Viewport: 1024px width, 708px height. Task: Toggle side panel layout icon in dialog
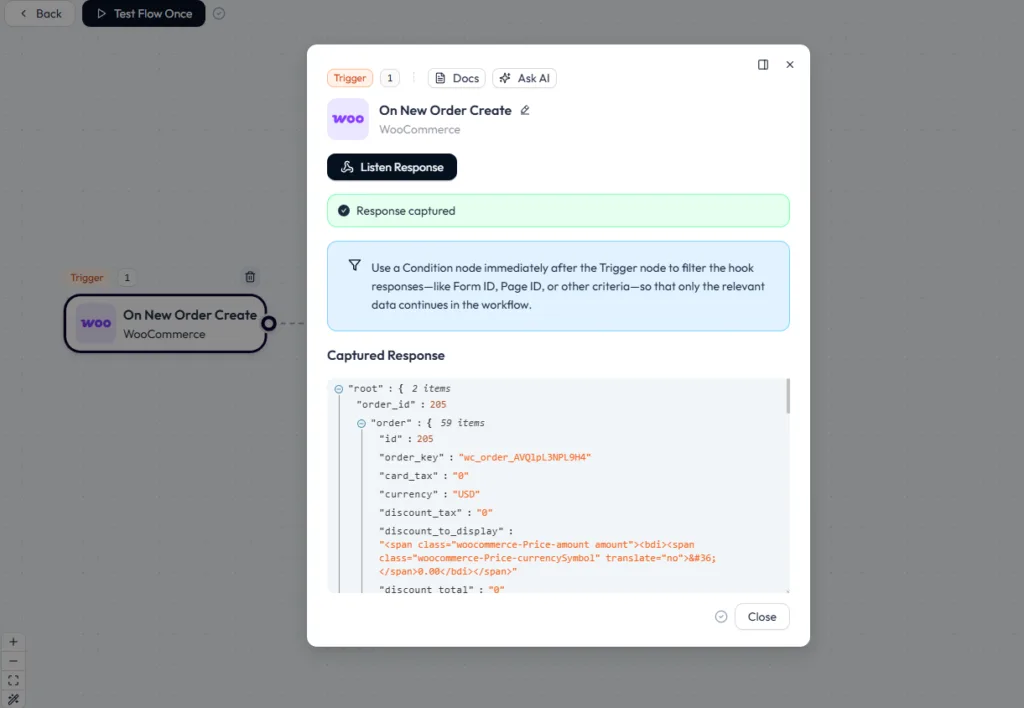click(x=763, y=65)
